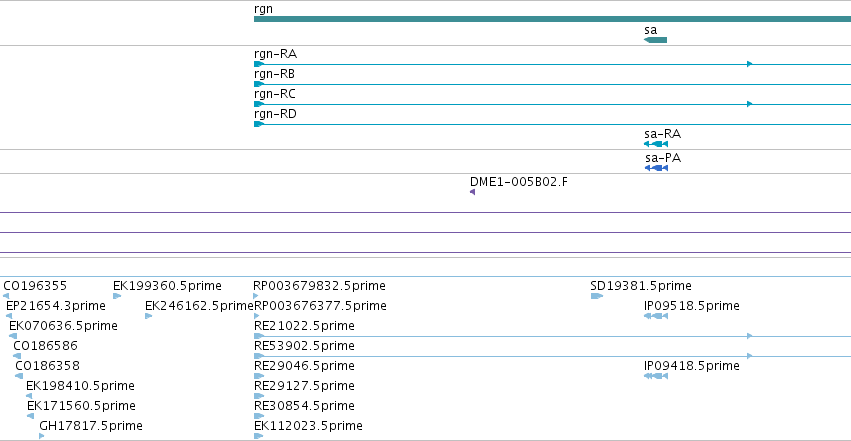Select the rgn-RA transcript label
Viewport: 851px width, 441px height.
pyautogui.click(x=275, y=54)
